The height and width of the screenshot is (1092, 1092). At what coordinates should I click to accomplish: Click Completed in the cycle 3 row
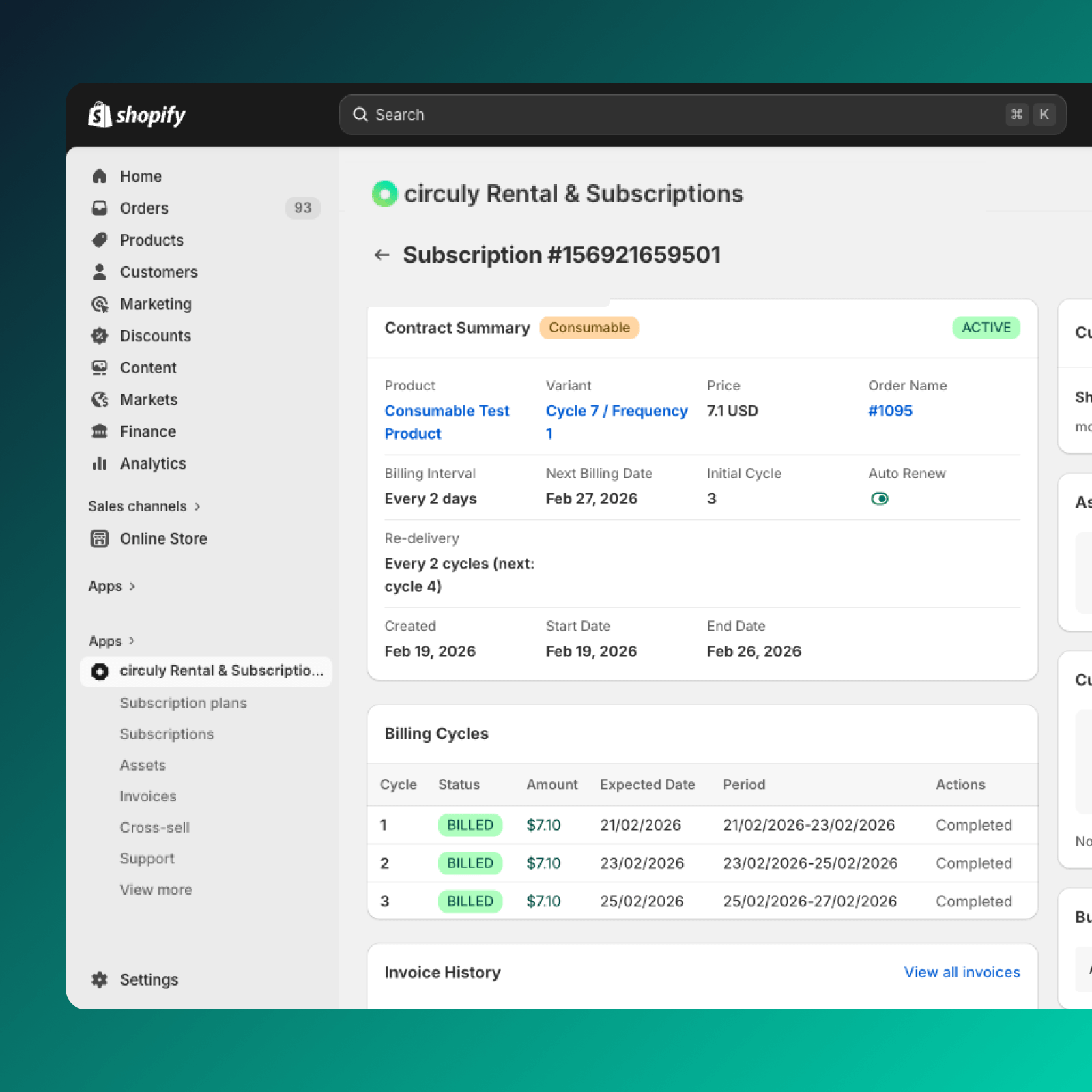point(974,902)
